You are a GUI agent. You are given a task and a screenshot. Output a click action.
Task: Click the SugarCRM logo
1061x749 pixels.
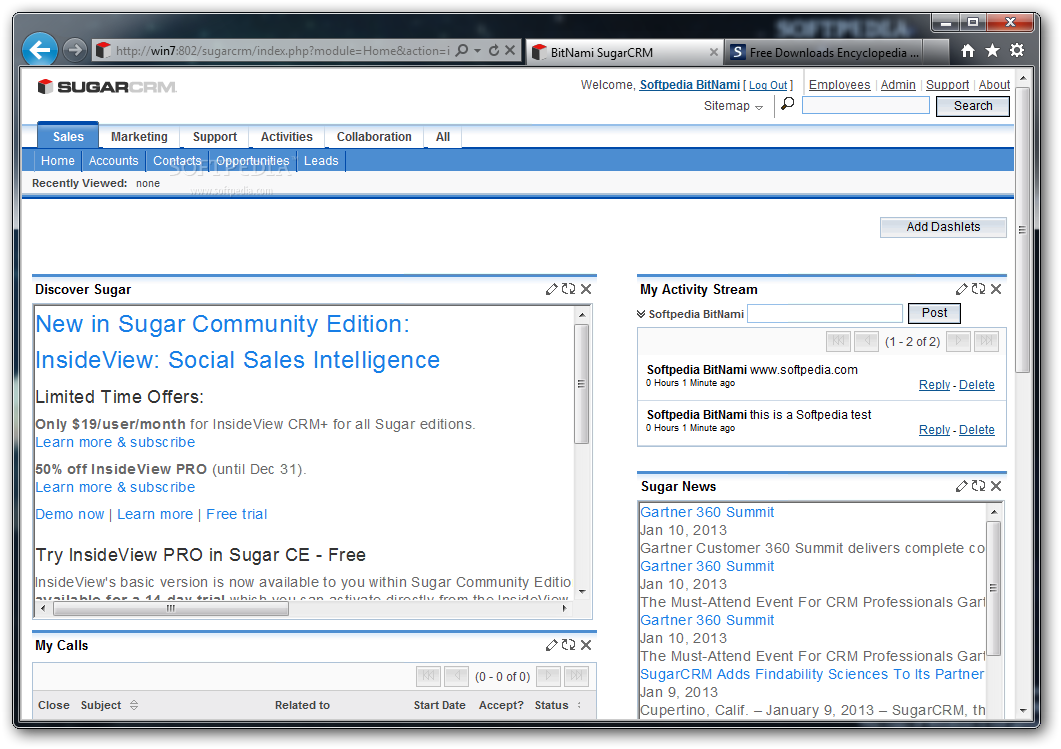(x=107, y=87)
